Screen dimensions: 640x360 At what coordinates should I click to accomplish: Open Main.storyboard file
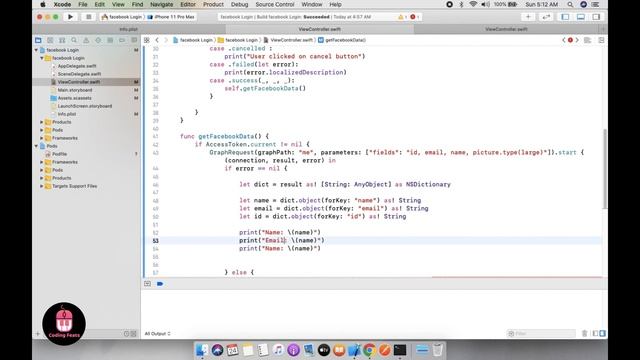75,90
